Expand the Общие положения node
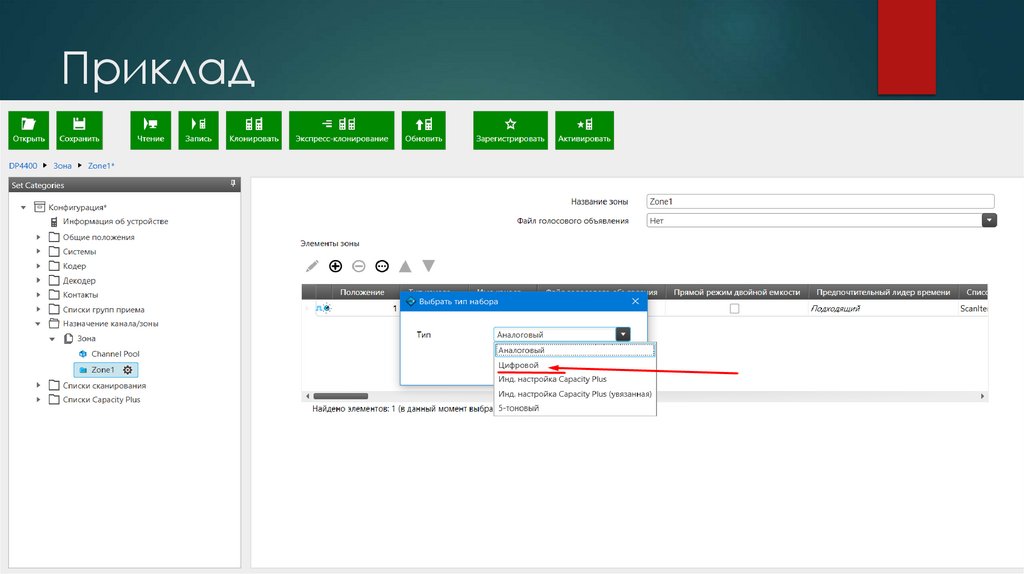This screenshot has height=574, width=1024. pos(38,237)
